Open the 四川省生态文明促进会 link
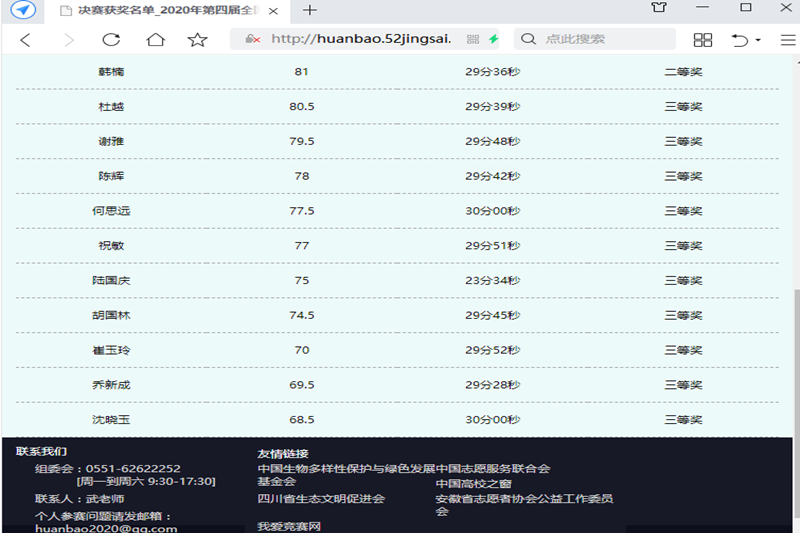 coord(321,499)
